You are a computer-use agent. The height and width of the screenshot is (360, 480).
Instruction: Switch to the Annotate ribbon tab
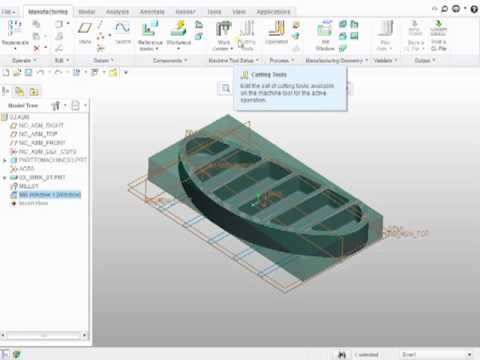click(x=152, y=12)
